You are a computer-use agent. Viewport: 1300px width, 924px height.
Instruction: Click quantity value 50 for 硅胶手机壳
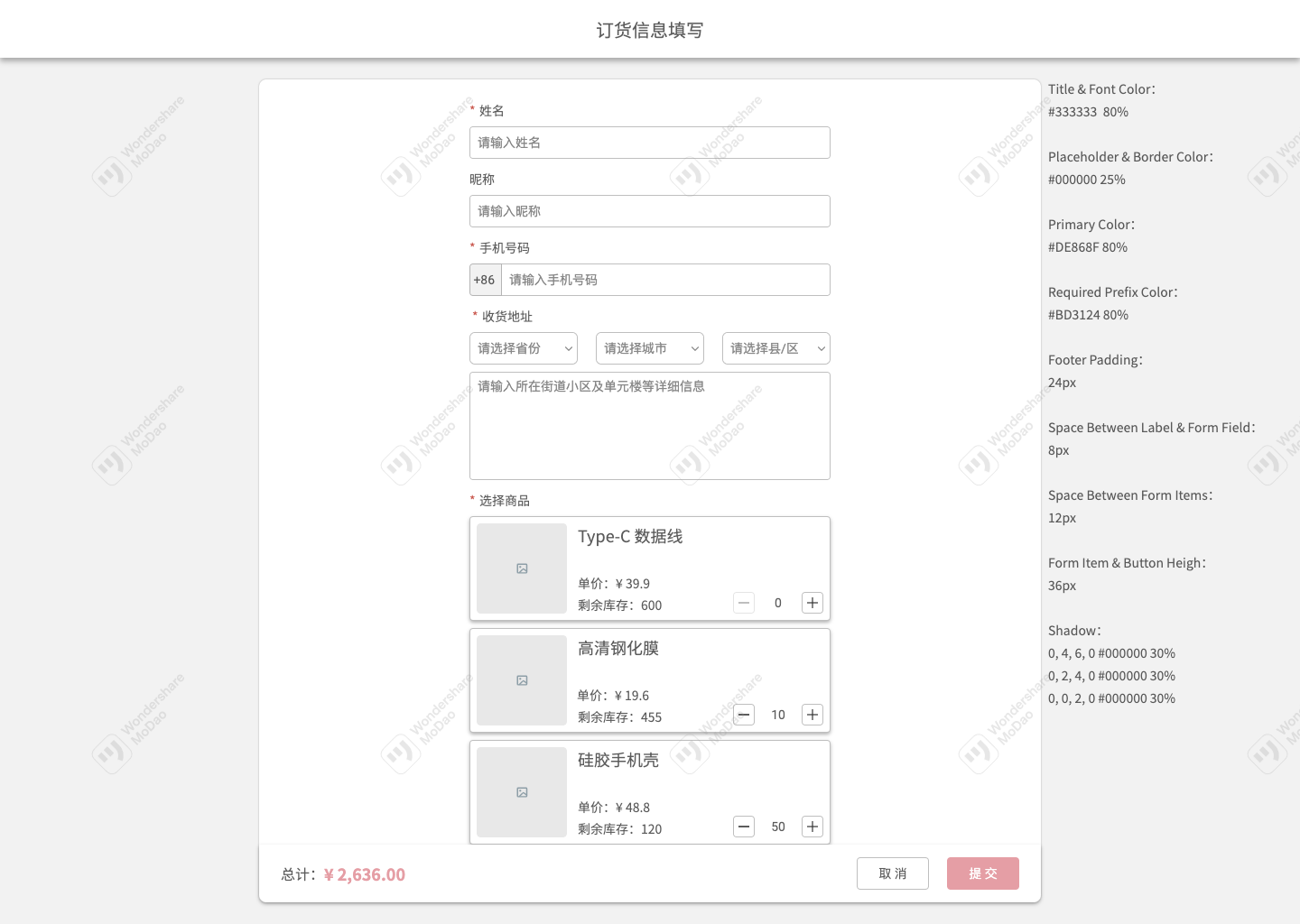778,827
